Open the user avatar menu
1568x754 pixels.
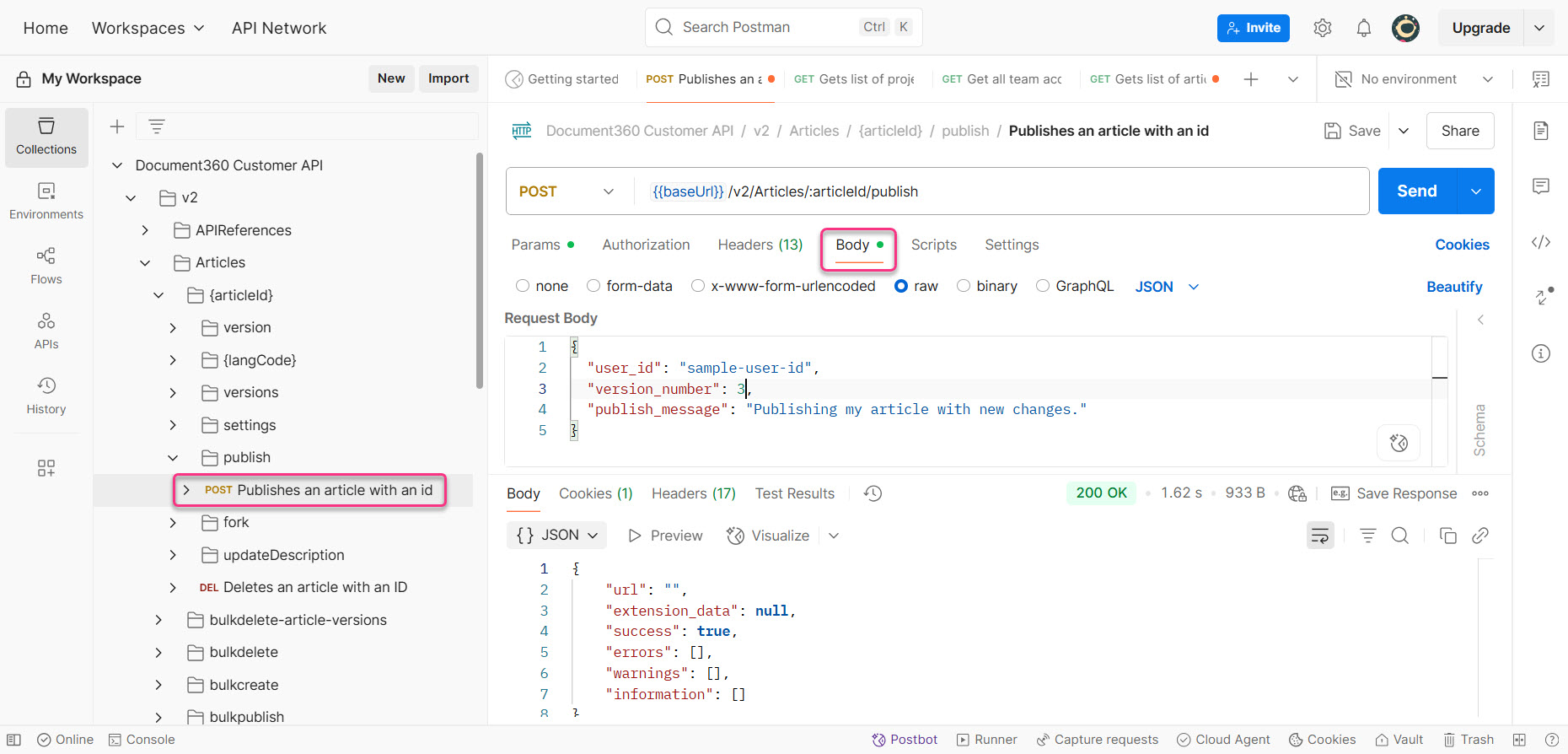pyautogui.click(x=1405, y=28)
